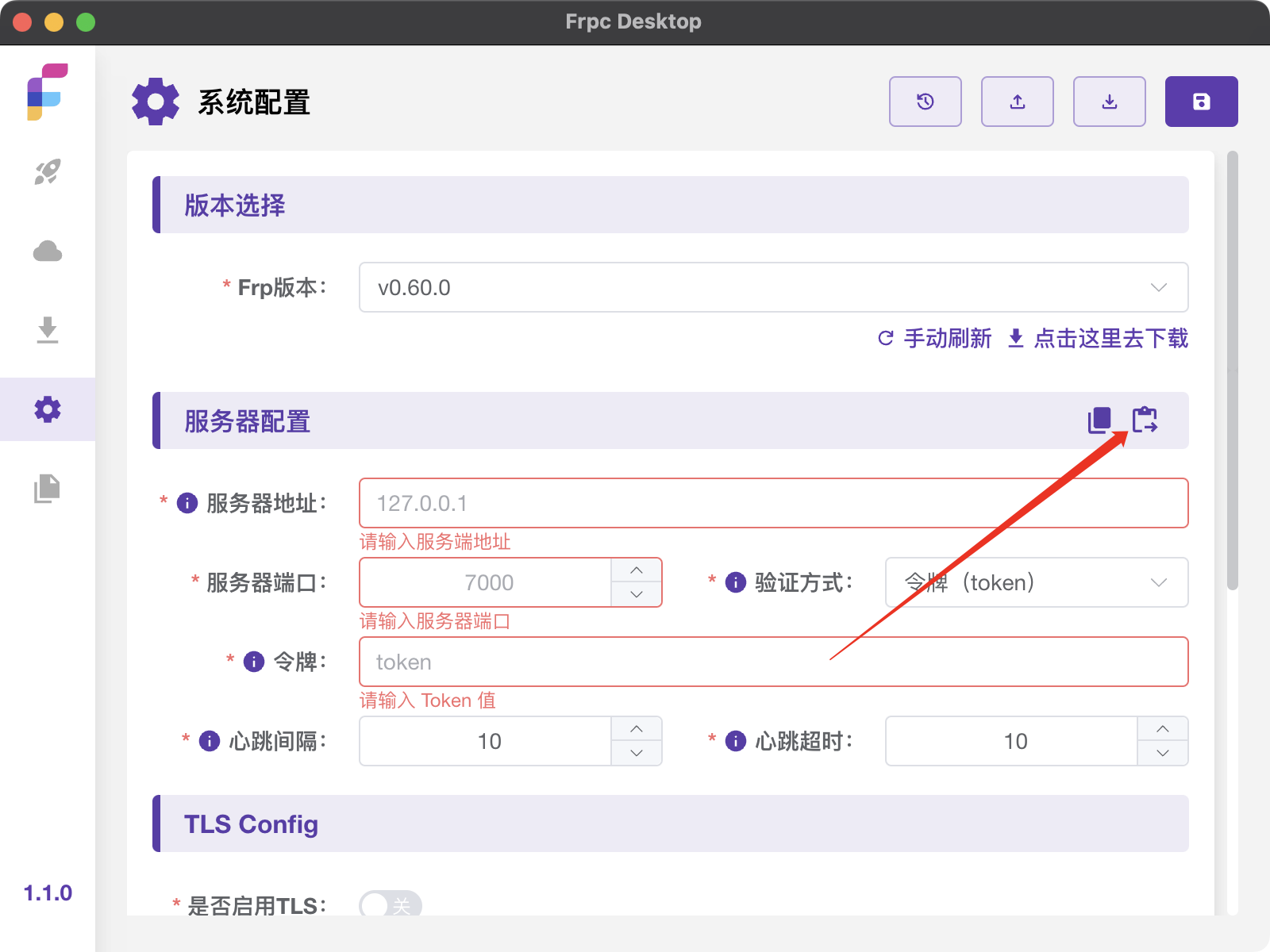Screen dimensions: 1270x952
Task: Click info icon beside 心跳间隔
Action: pos(210,741)
